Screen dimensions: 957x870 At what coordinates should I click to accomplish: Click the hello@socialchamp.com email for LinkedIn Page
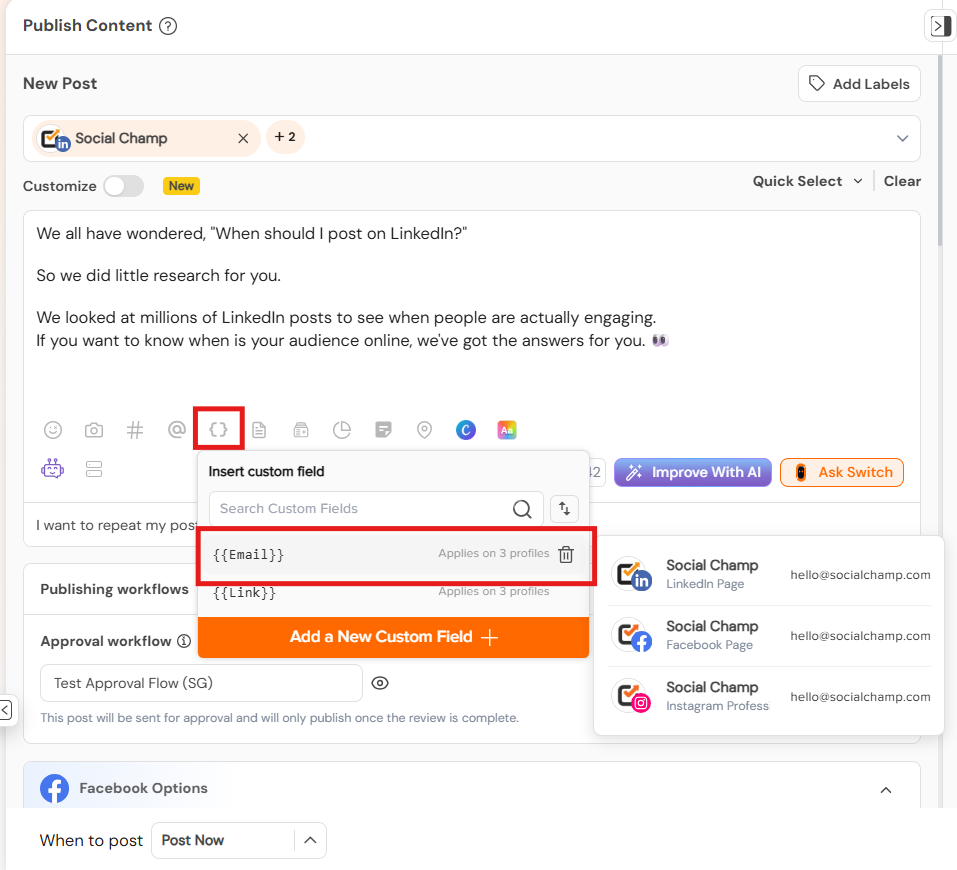coord(860,575)
